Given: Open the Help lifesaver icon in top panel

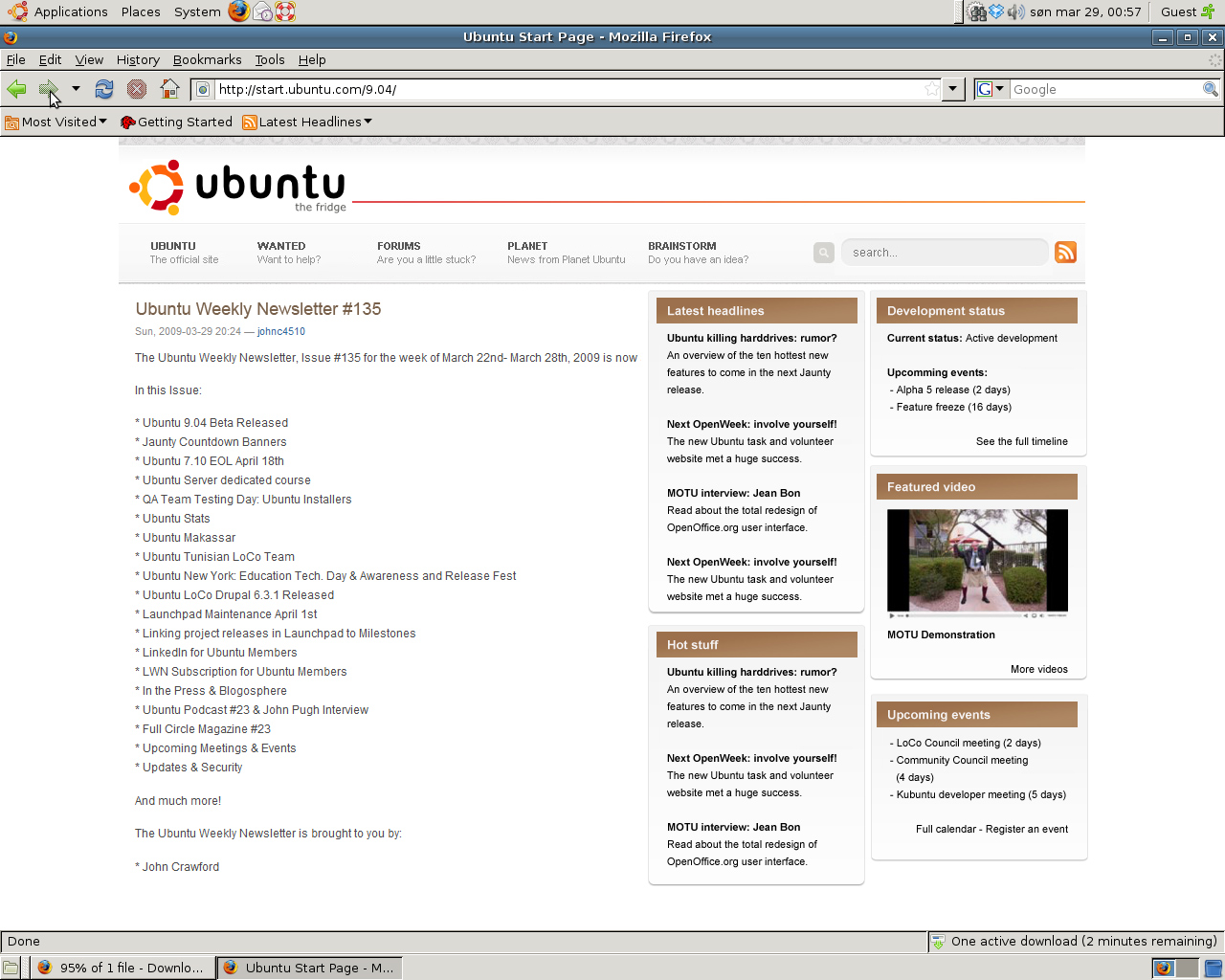Looking at the screenshot, I should [x=285, y=11].
